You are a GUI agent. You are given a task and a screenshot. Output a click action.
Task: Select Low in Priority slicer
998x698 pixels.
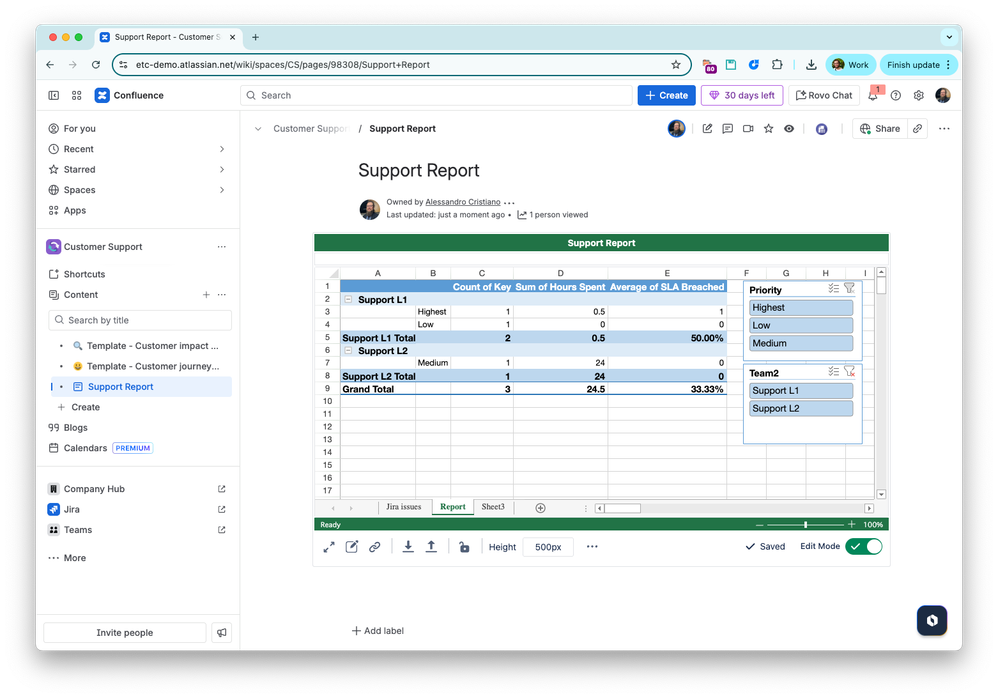pyautogui.click(x=801, y=326)
